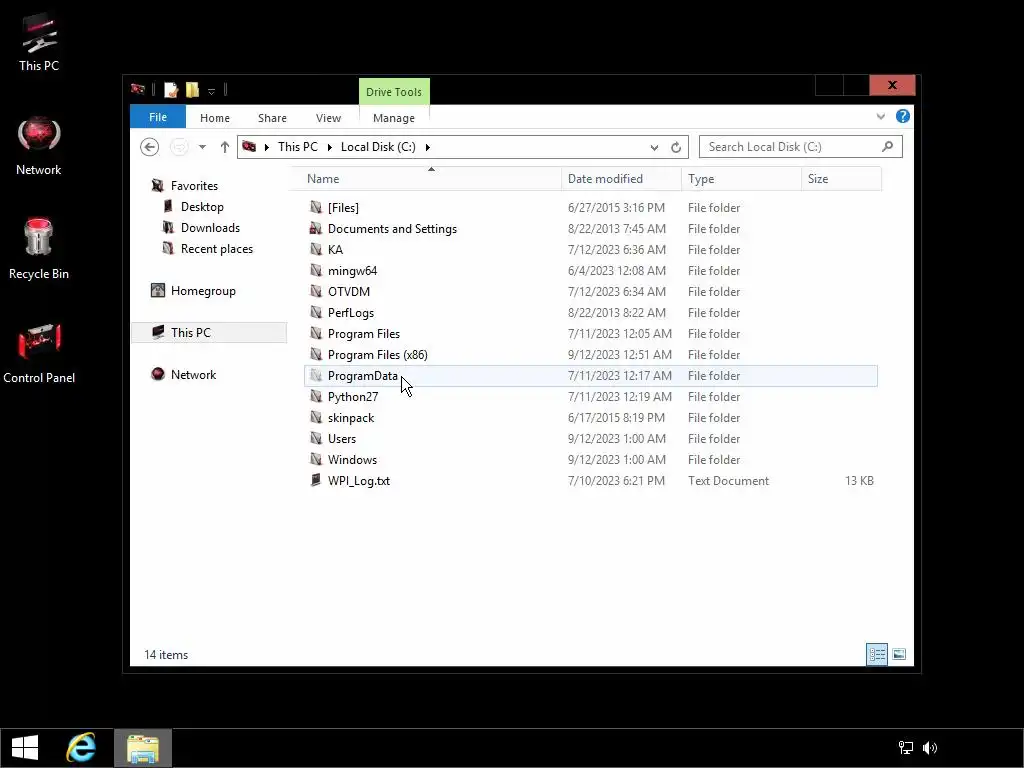
Task: Click the Documents and Settings folder icon
Action: (x=316, y=228)
